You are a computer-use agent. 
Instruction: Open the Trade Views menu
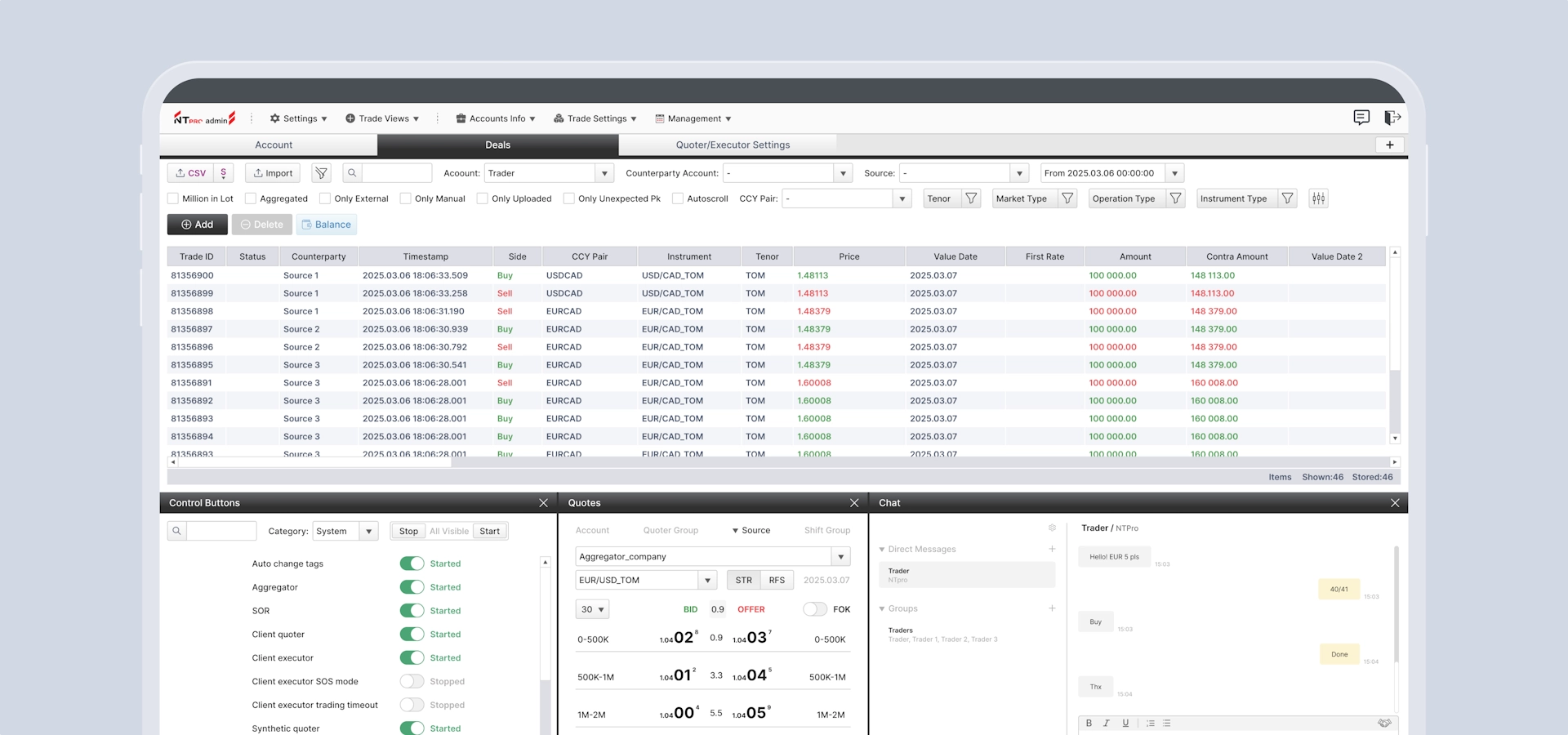pos(382,118)
